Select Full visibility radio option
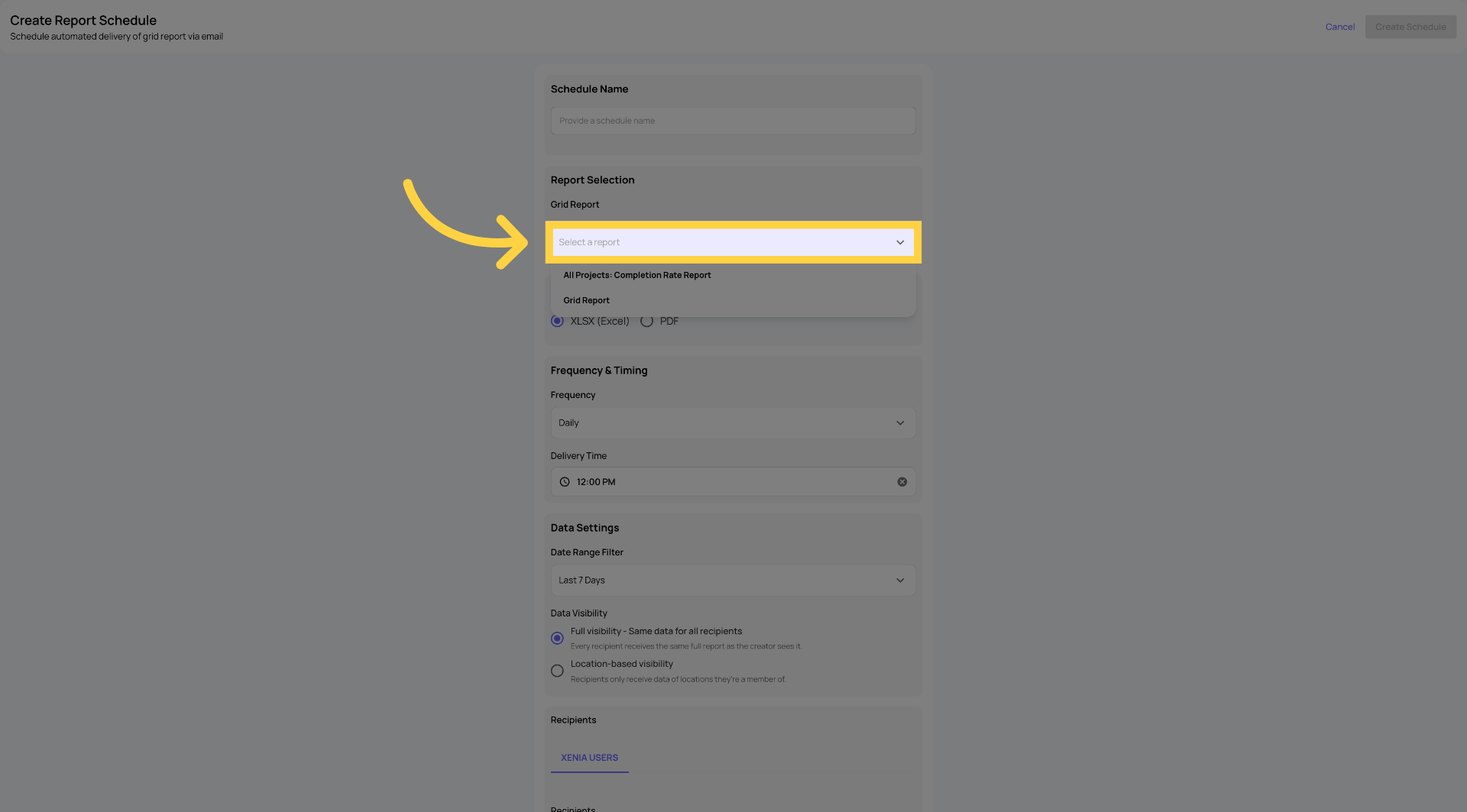 pyautogui.click(x=557, y=638)
